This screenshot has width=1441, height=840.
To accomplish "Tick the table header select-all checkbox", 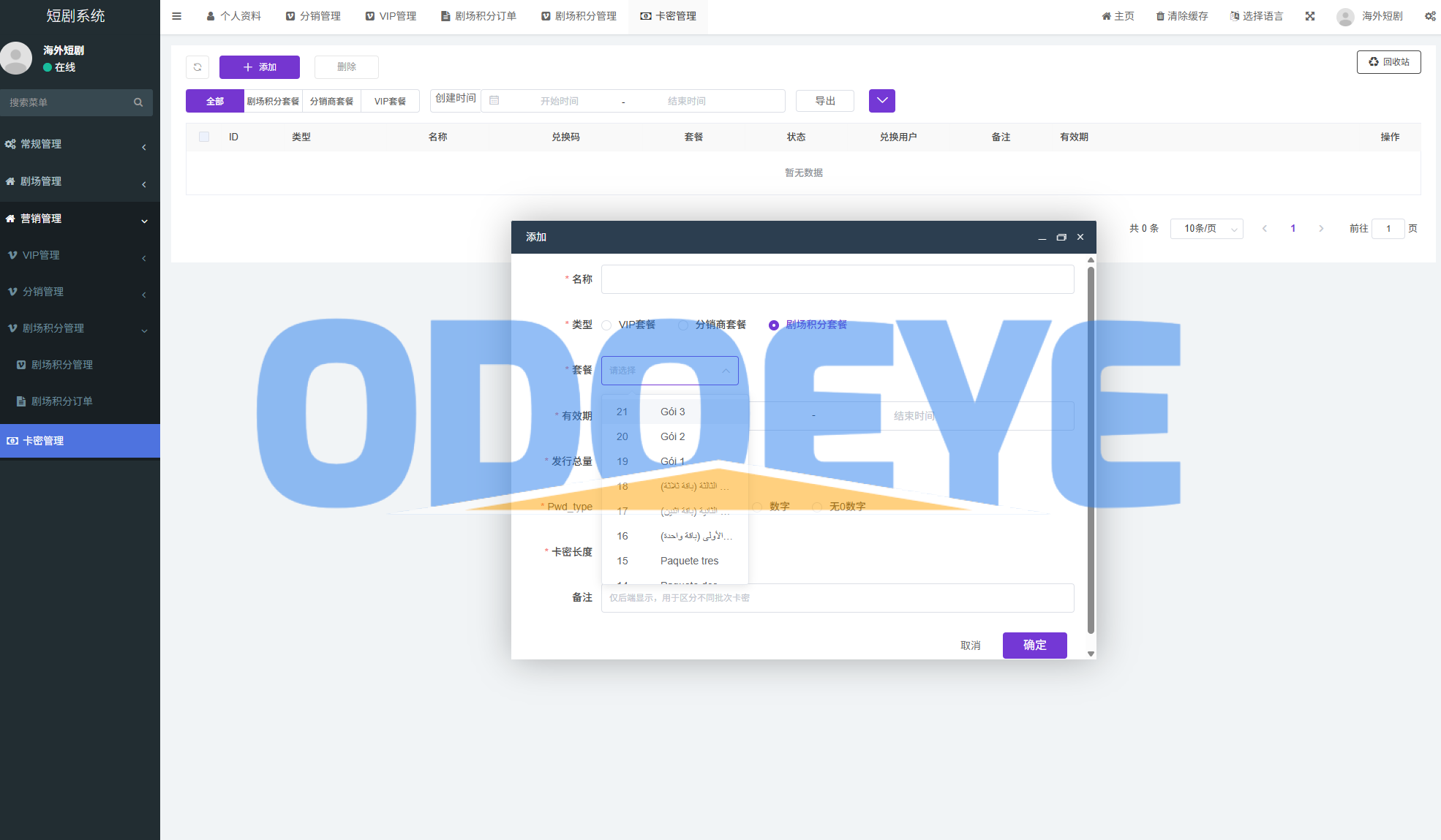I will click(x=204, y=137).
